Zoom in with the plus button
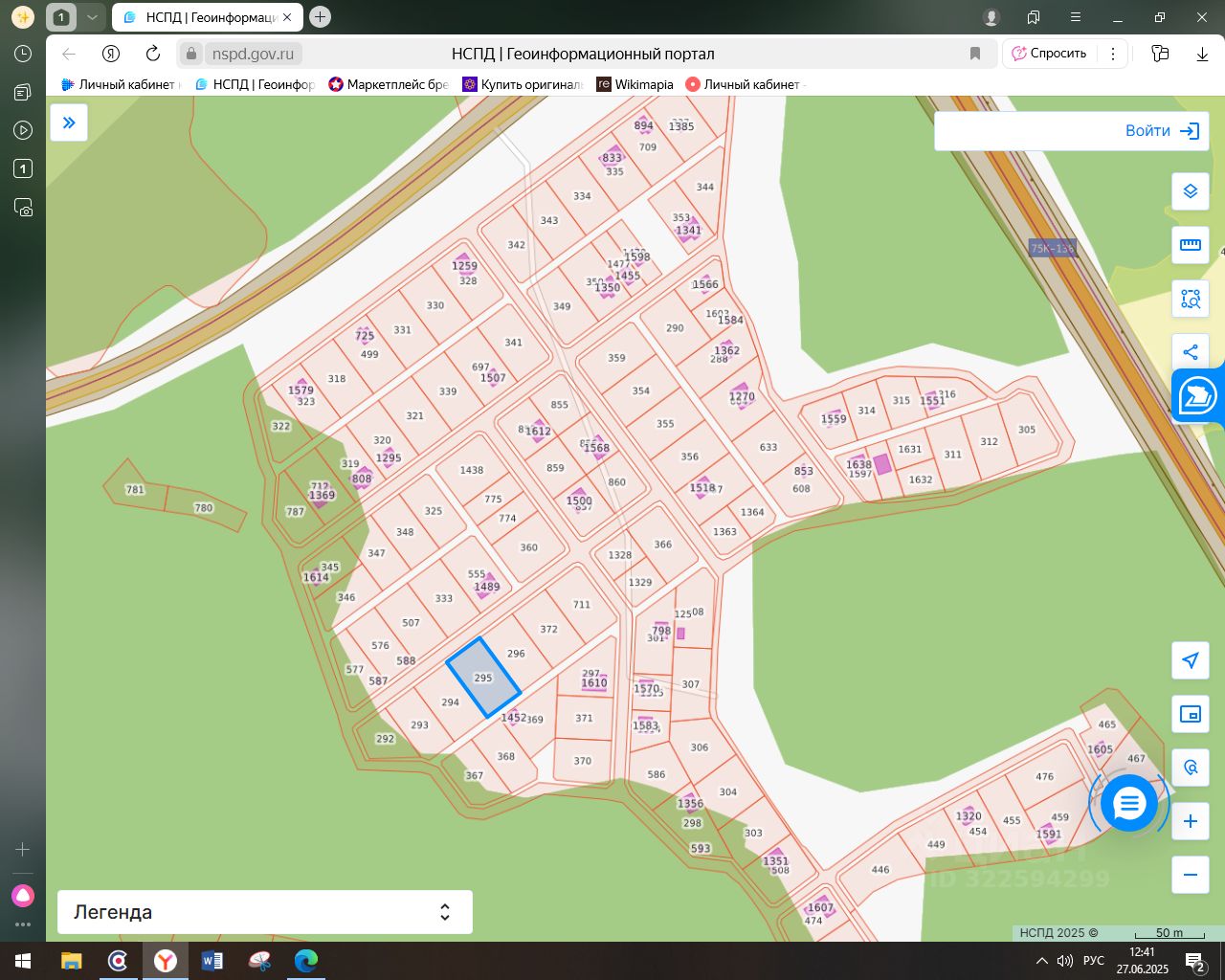This screenshot has width=1225, height=980. point(1190,821)
